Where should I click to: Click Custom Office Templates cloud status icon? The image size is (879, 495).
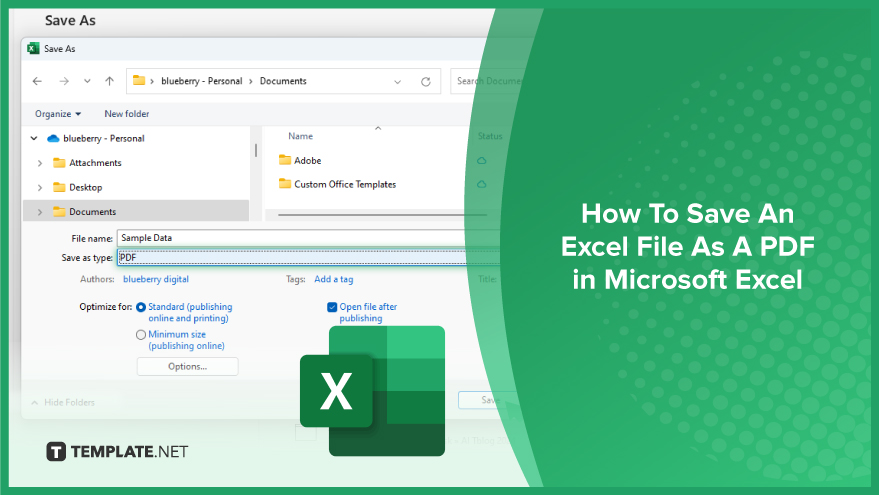(x=482, y=184)
